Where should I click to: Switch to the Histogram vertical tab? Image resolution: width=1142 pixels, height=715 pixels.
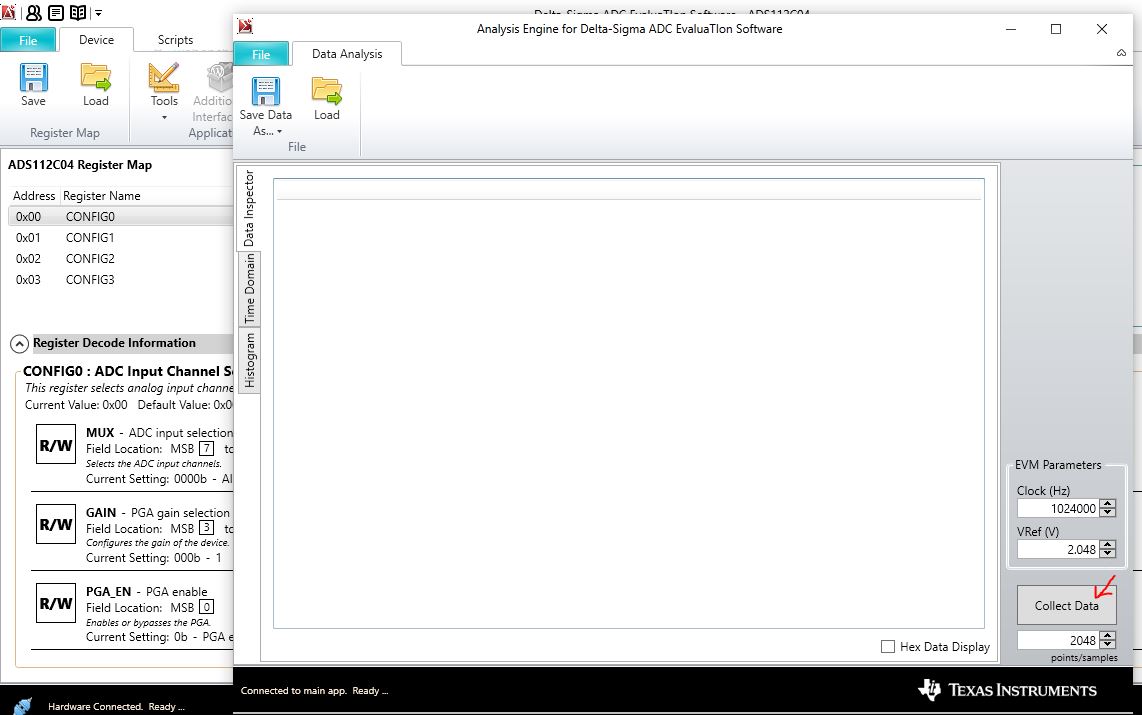(x=249, y=360)
